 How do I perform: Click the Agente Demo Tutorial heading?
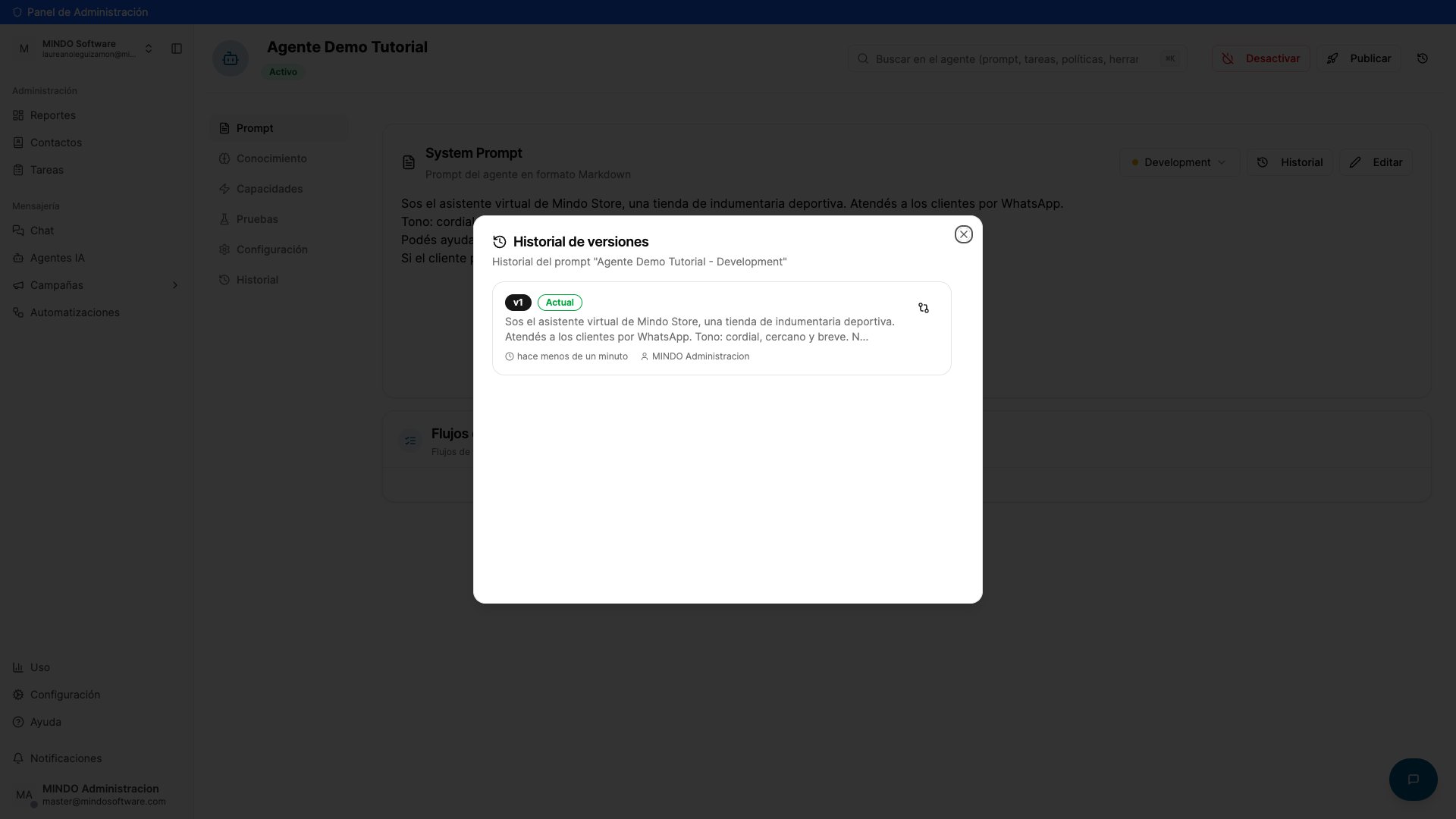347,47
